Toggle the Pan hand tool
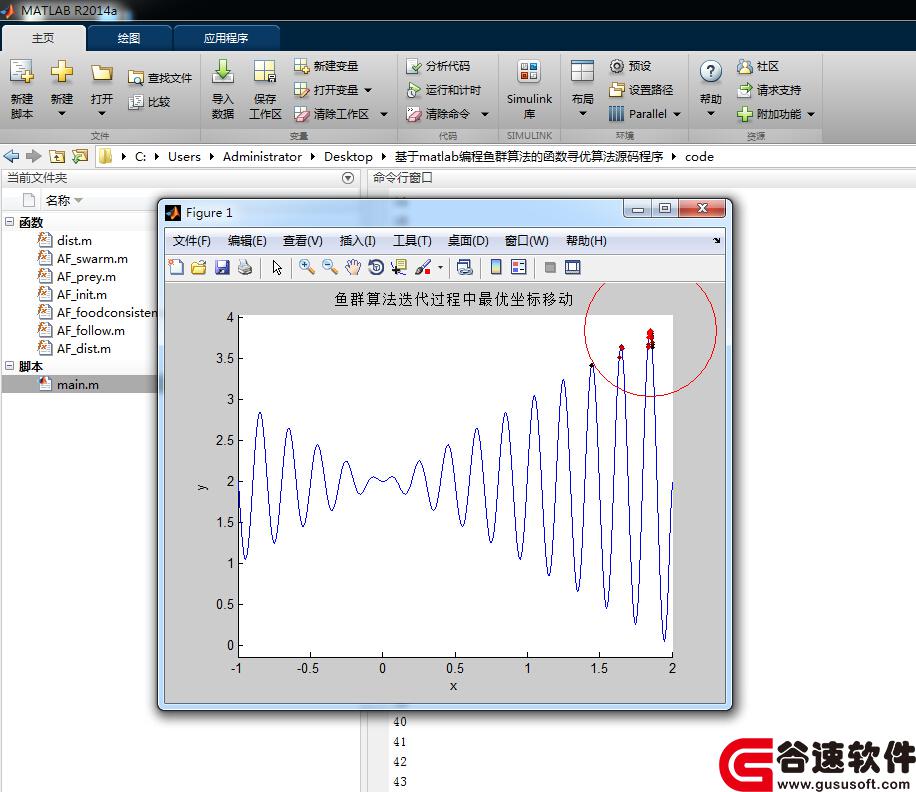The height and width of the screenshot is (792, 916). [353, 267]
